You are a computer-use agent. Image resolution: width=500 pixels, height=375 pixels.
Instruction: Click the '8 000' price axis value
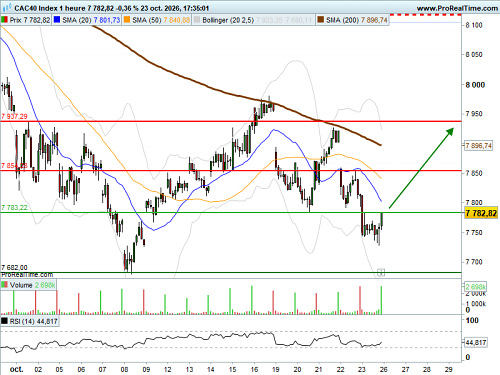475,85
